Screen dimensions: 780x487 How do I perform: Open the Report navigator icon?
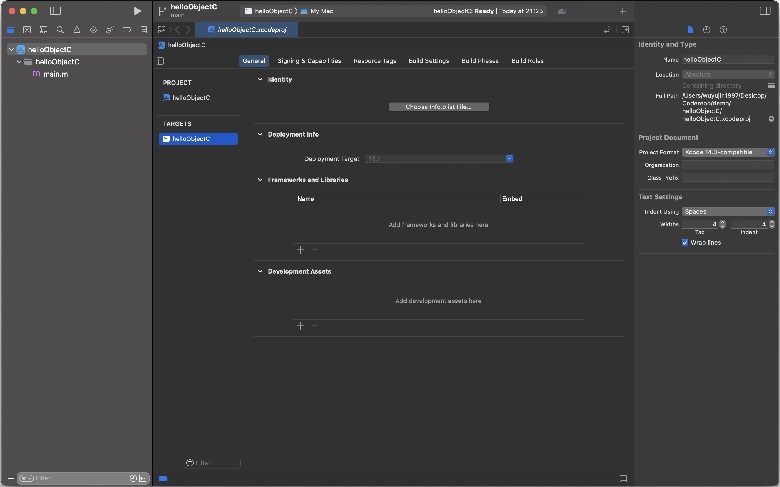pyautogui.click(x=143, y=30)
